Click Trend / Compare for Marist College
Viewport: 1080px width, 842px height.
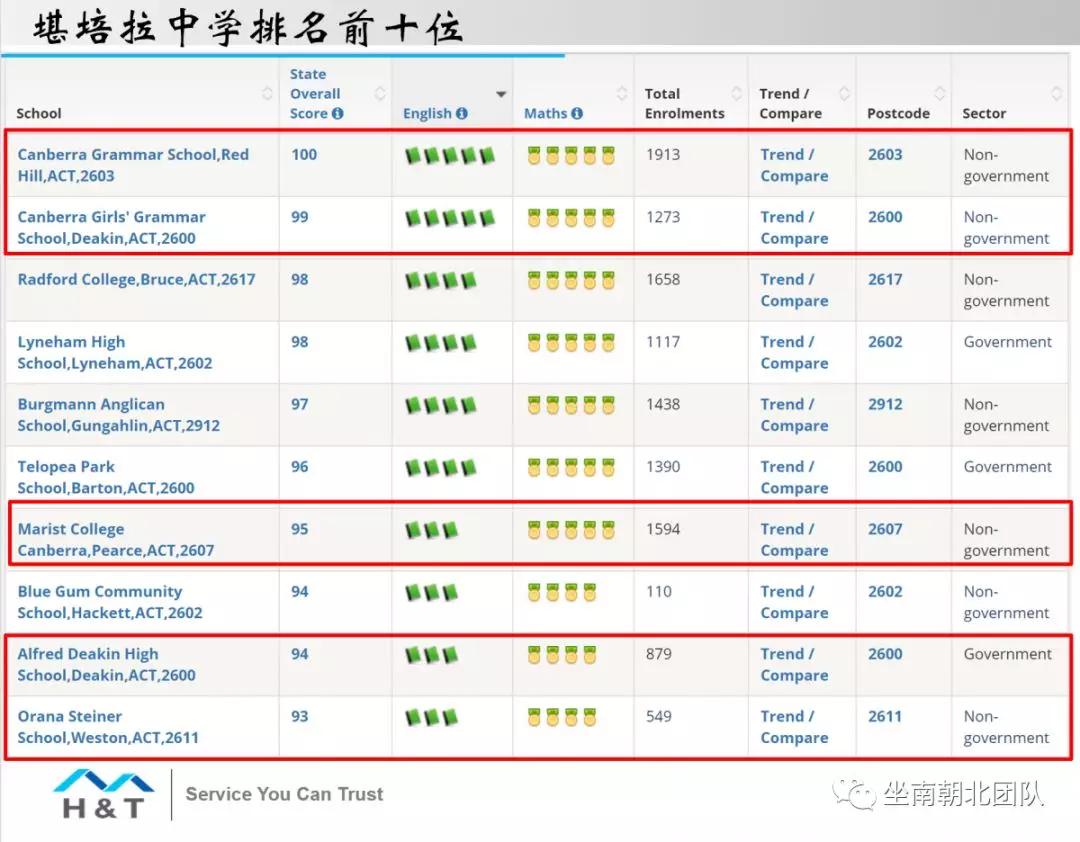click(794, 540)
